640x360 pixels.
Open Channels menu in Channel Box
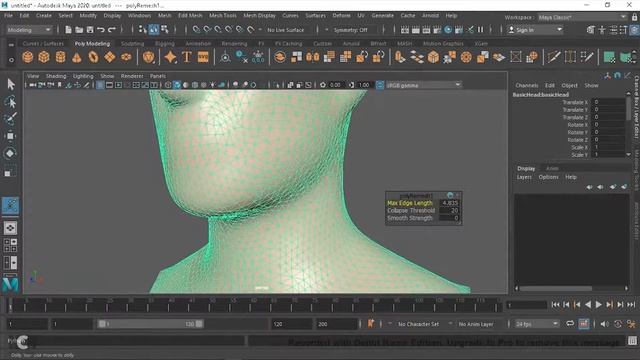pyautogui.click(x=527, y=85)
